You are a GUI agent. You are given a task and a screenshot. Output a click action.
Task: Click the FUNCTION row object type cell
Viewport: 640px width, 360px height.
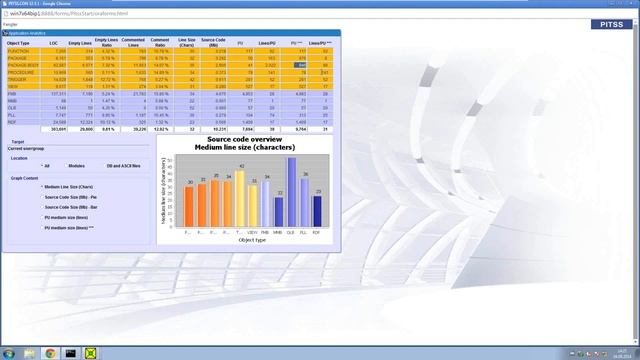pyautogui.click(x=23, y=51)
